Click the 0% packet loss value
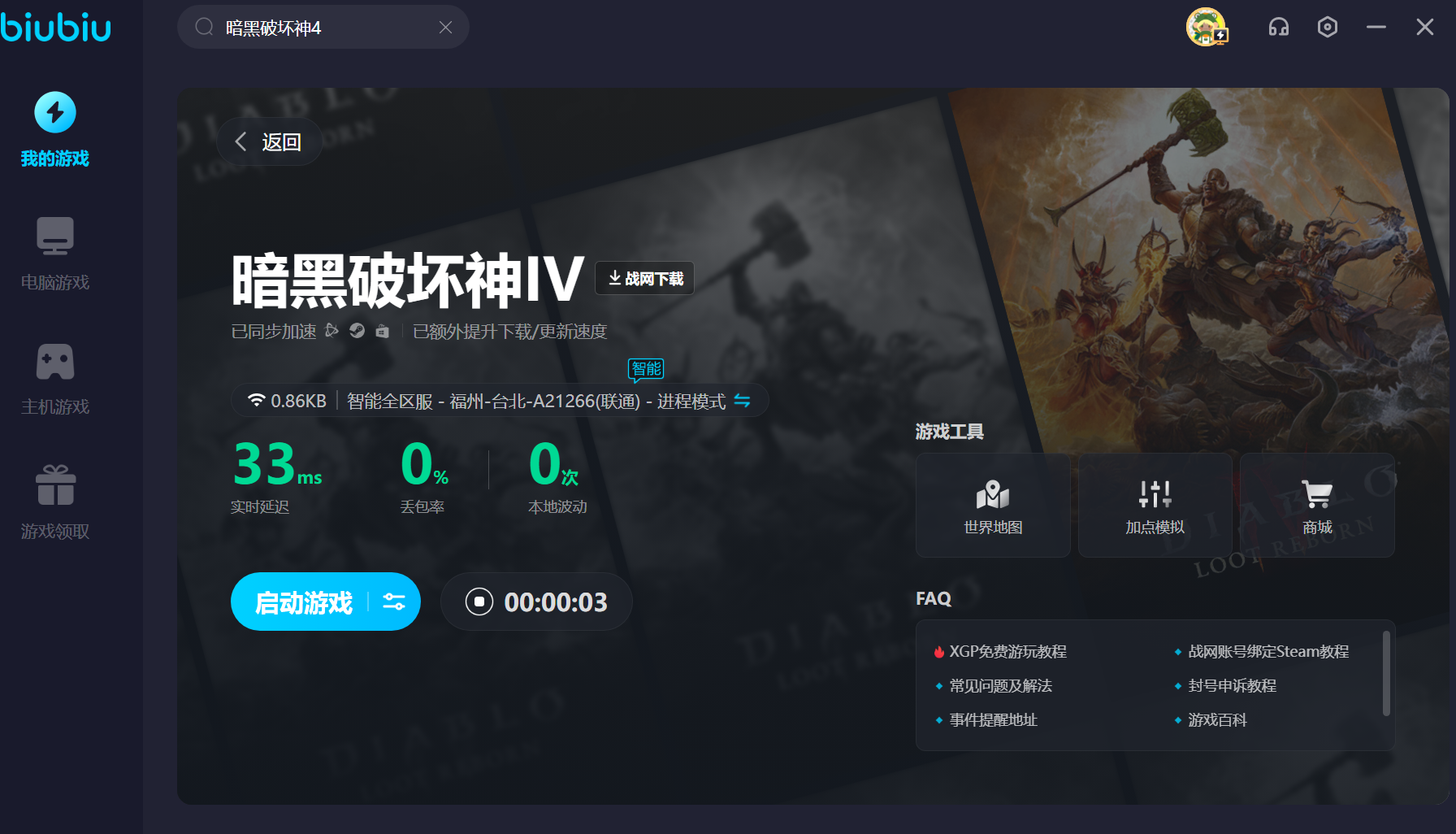 (x=424, y=464)
